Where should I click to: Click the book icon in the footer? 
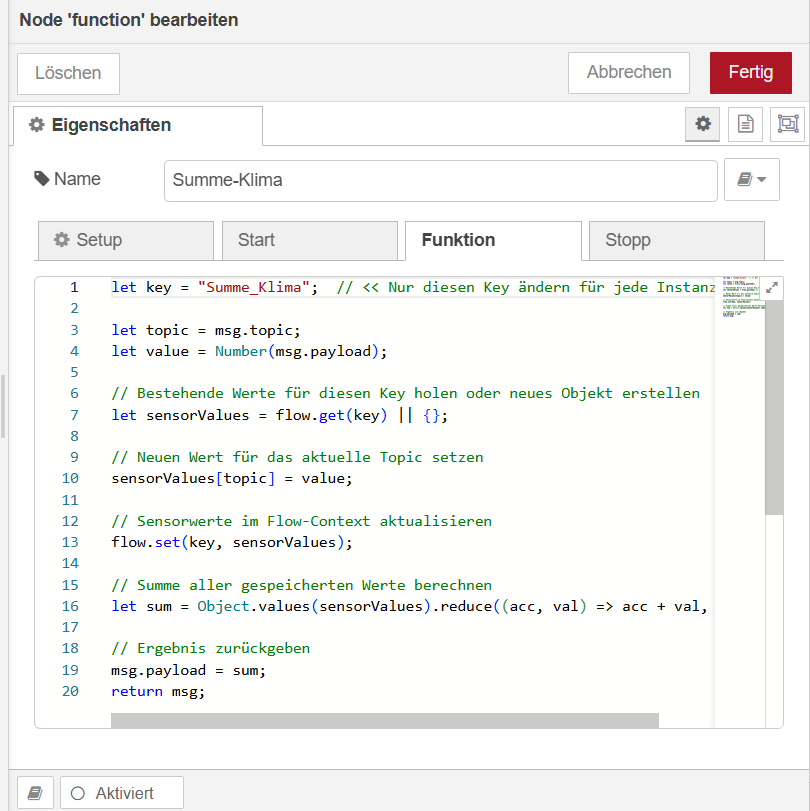click(x=35, y=793)
